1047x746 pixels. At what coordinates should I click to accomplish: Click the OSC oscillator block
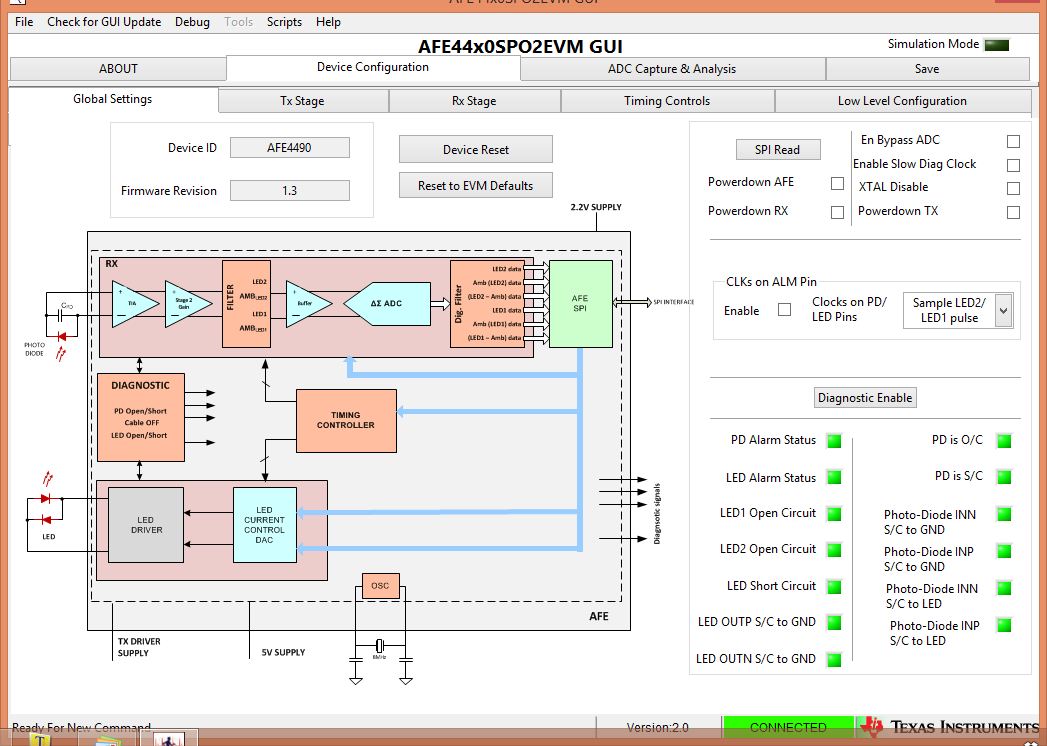[x=381, y=586]
